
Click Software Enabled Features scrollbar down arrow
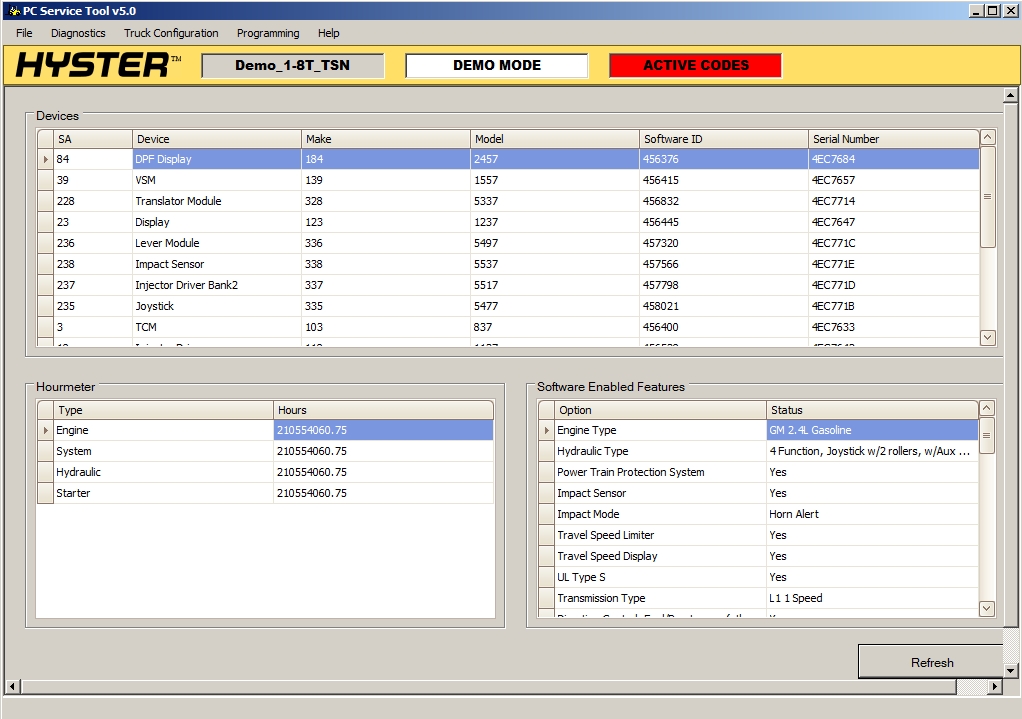987,608
